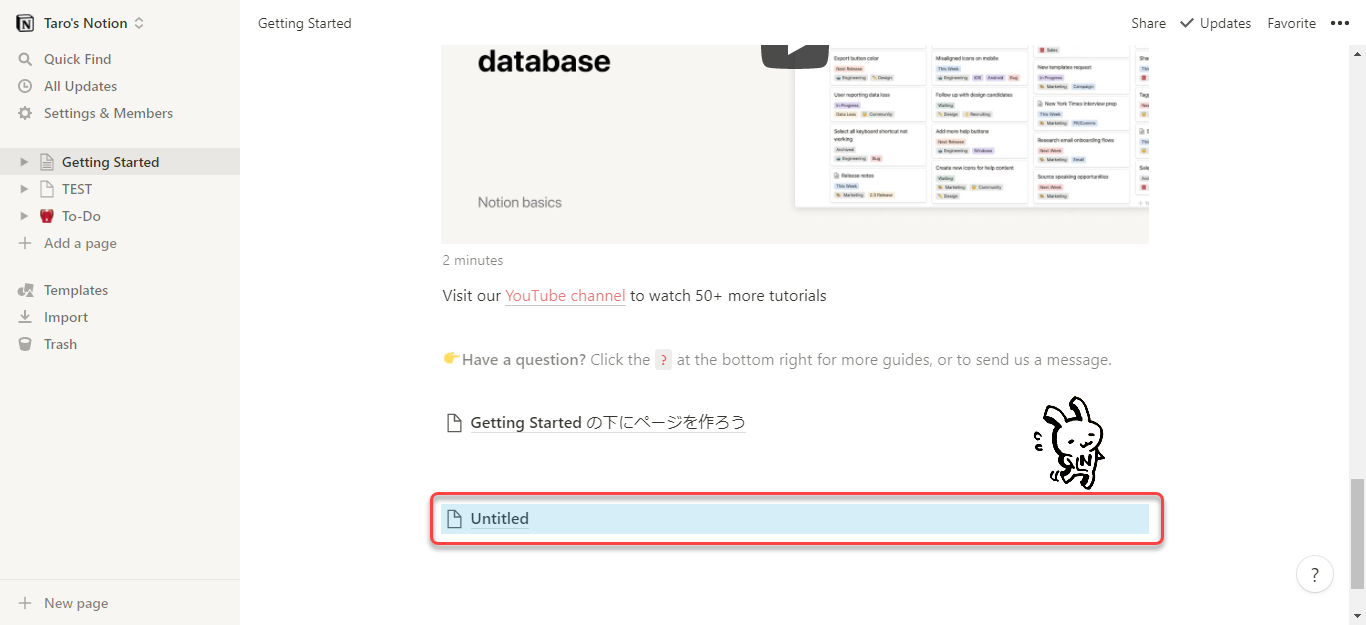Screen dimensions: 1366x625
Task: Click the database video thumbnail board preview
Action: [x=972, y=125]
